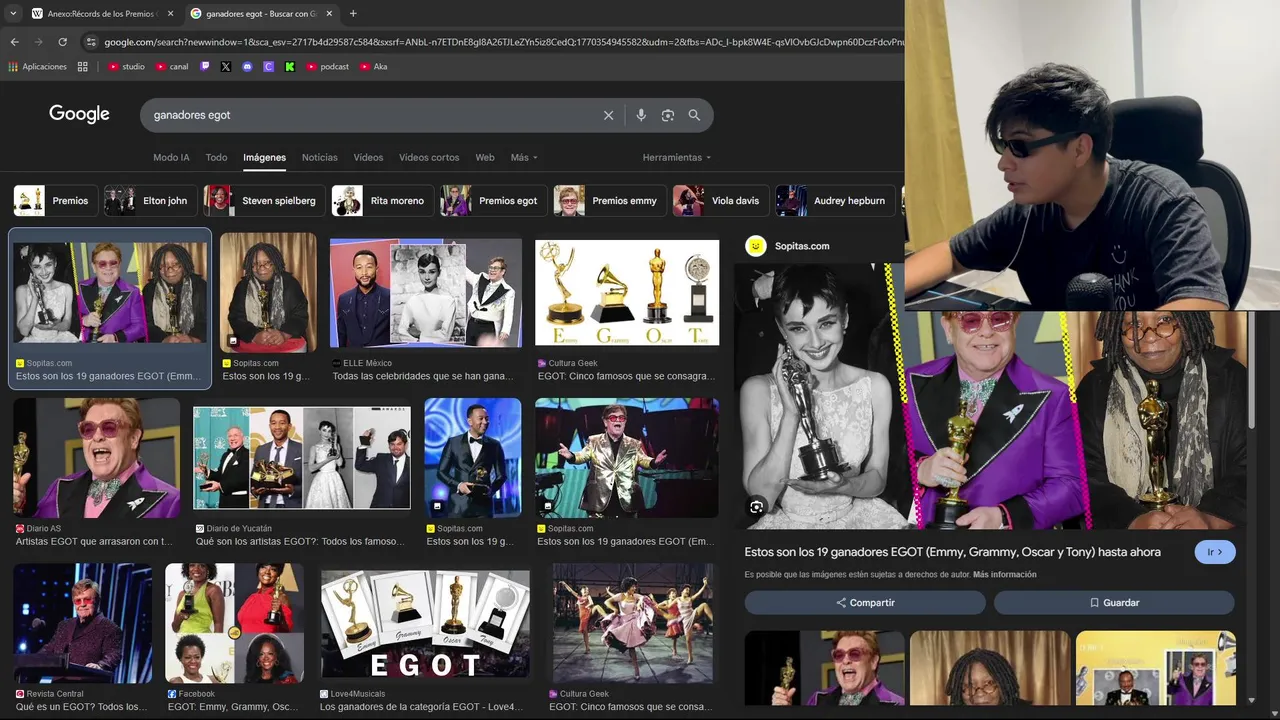Image resolution: width=1280 pixels, height=720 pixels.
Task: Open the tab groups grid icon
Action: [x=83, y=67]
